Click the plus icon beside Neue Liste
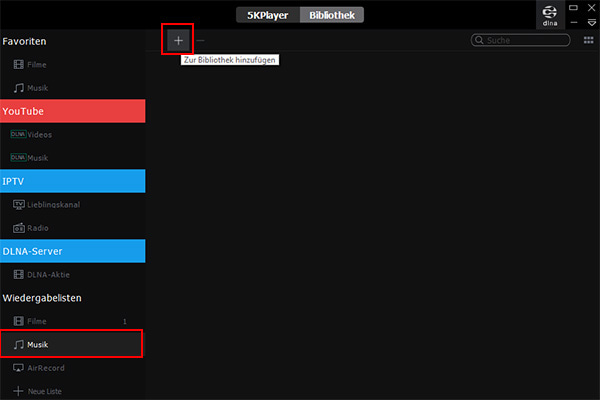The image size is (600, 400). tap(18, 391)
